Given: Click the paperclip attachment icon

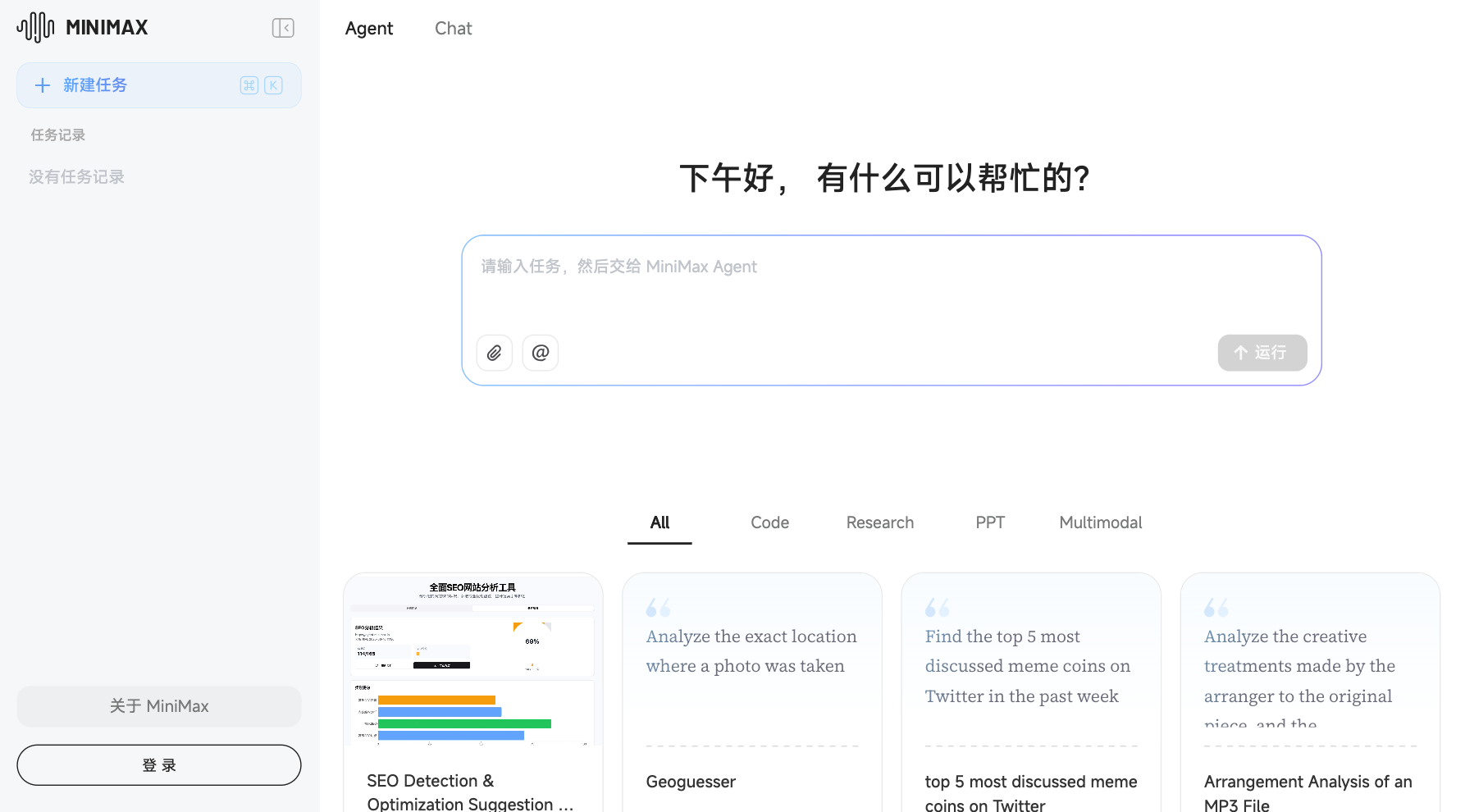Looking at the screenshot, I should click(x=495, y=353).
